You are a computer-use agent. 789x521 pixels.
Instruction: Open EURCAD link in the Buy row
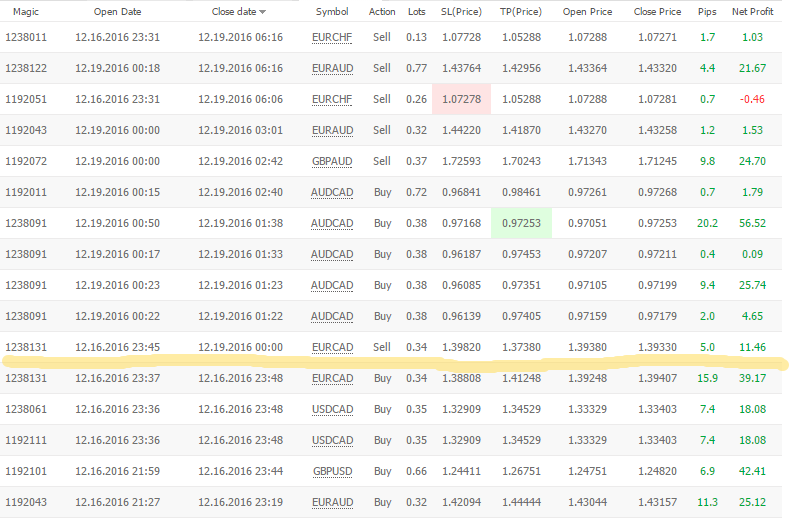coord(332,379)
